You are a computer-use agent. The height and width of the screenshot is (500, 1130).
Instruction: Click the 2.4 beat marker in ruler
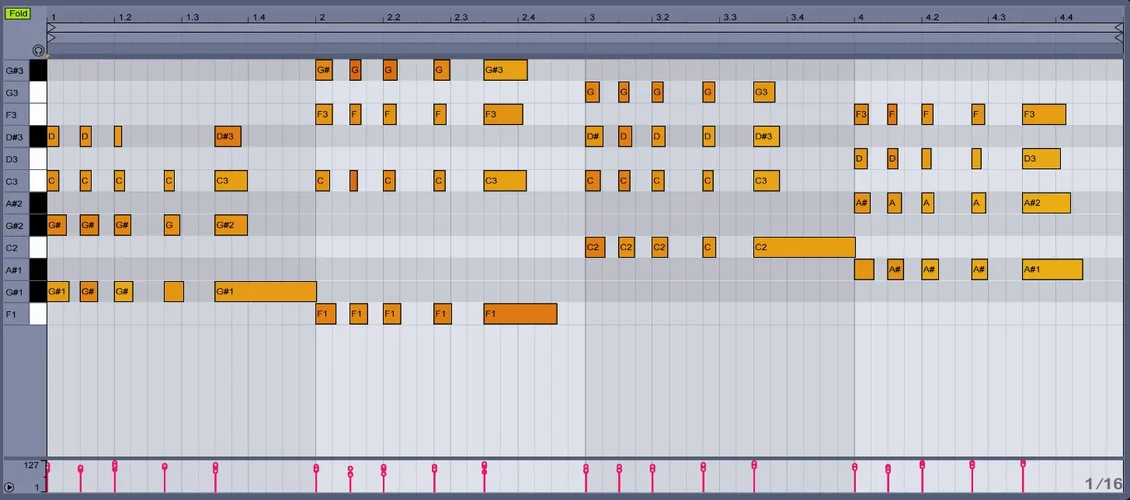[528, 17]
